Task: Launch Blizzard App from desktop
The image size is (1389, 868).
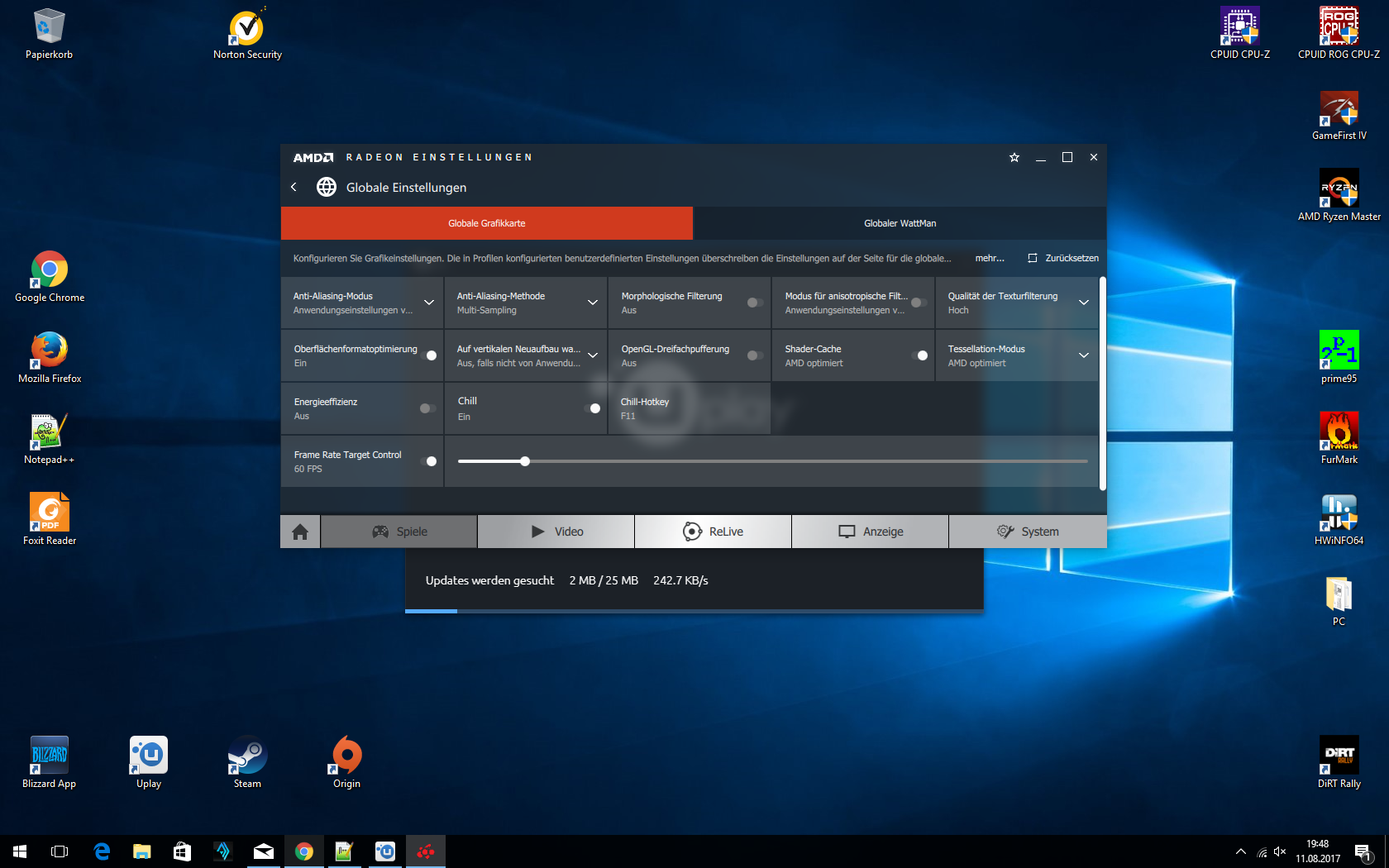Action: tap(50, 764)
